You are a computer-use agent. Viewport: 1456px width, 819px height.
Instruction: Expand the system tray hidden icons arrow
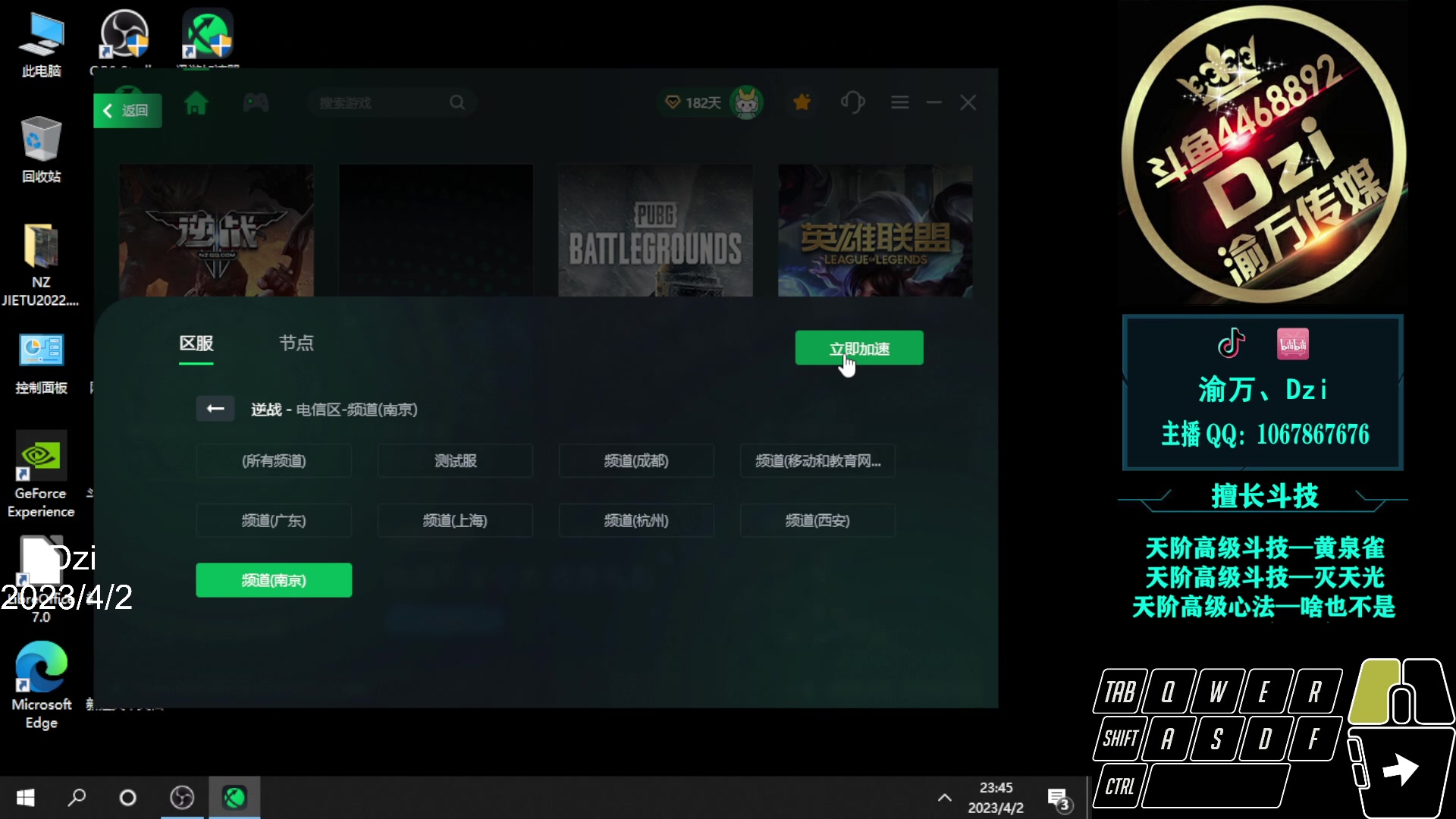(x=944, y=798)
